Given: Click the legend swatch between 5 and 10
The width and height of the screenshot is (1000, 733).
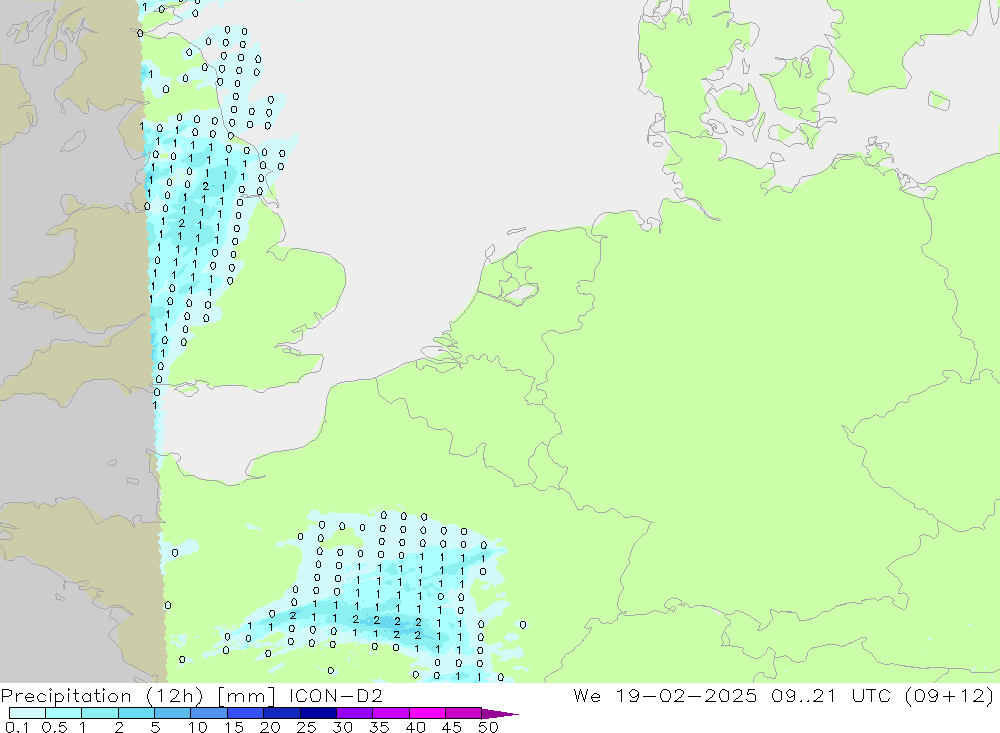Looking at the screenshot, I should pyautogui.click(x=173, y=713).
